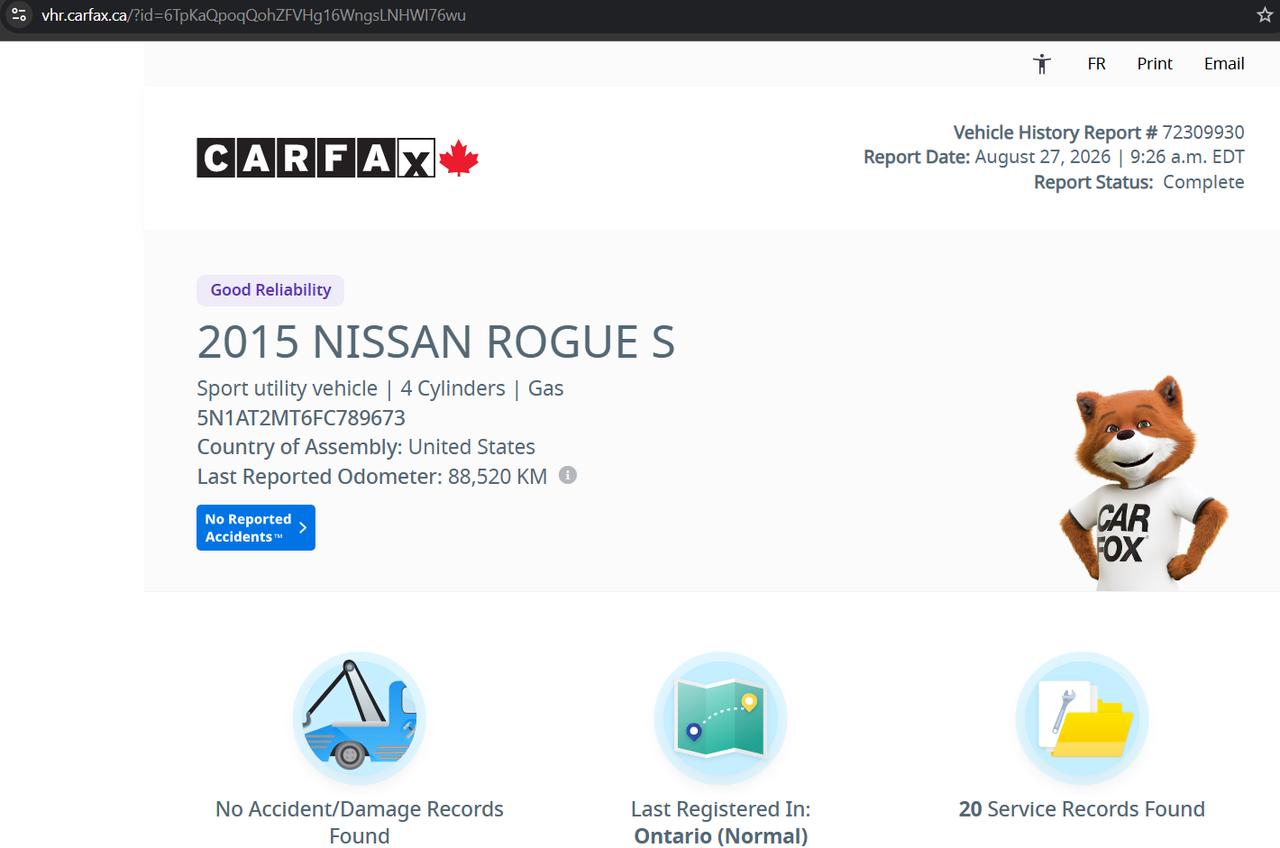Click the map registration icon

coord(720,718)
